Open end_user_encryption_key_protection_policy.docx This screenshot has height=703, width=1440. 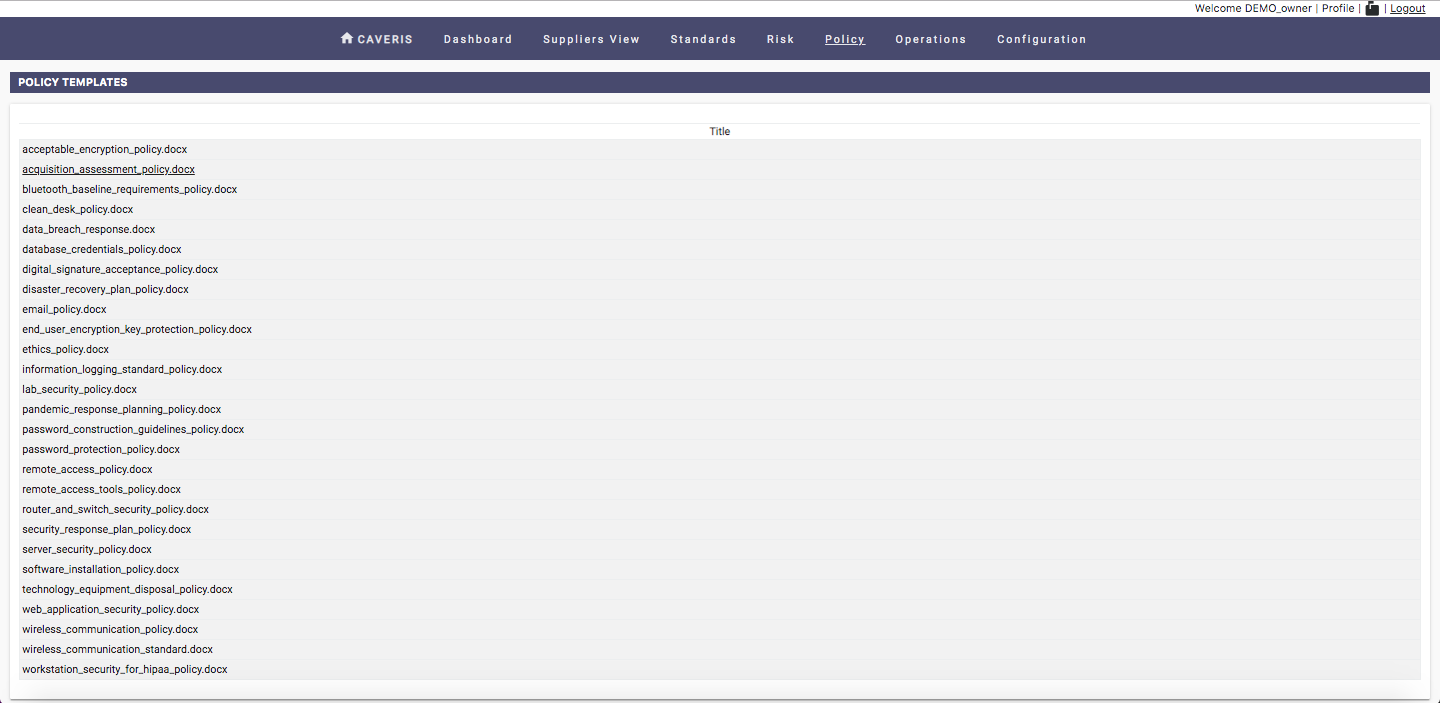pyautogui.click(x=137, y=329)
